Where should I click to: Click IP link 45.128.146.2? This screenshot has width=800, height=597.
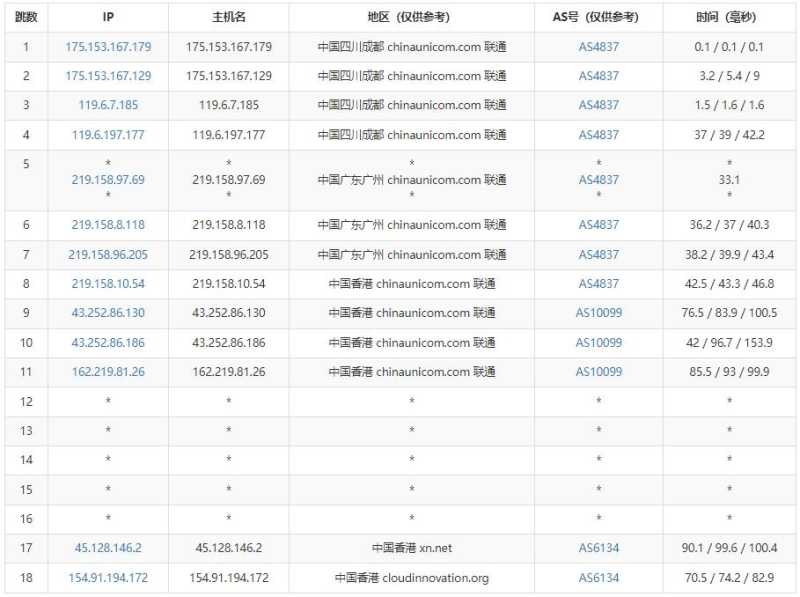108,548
